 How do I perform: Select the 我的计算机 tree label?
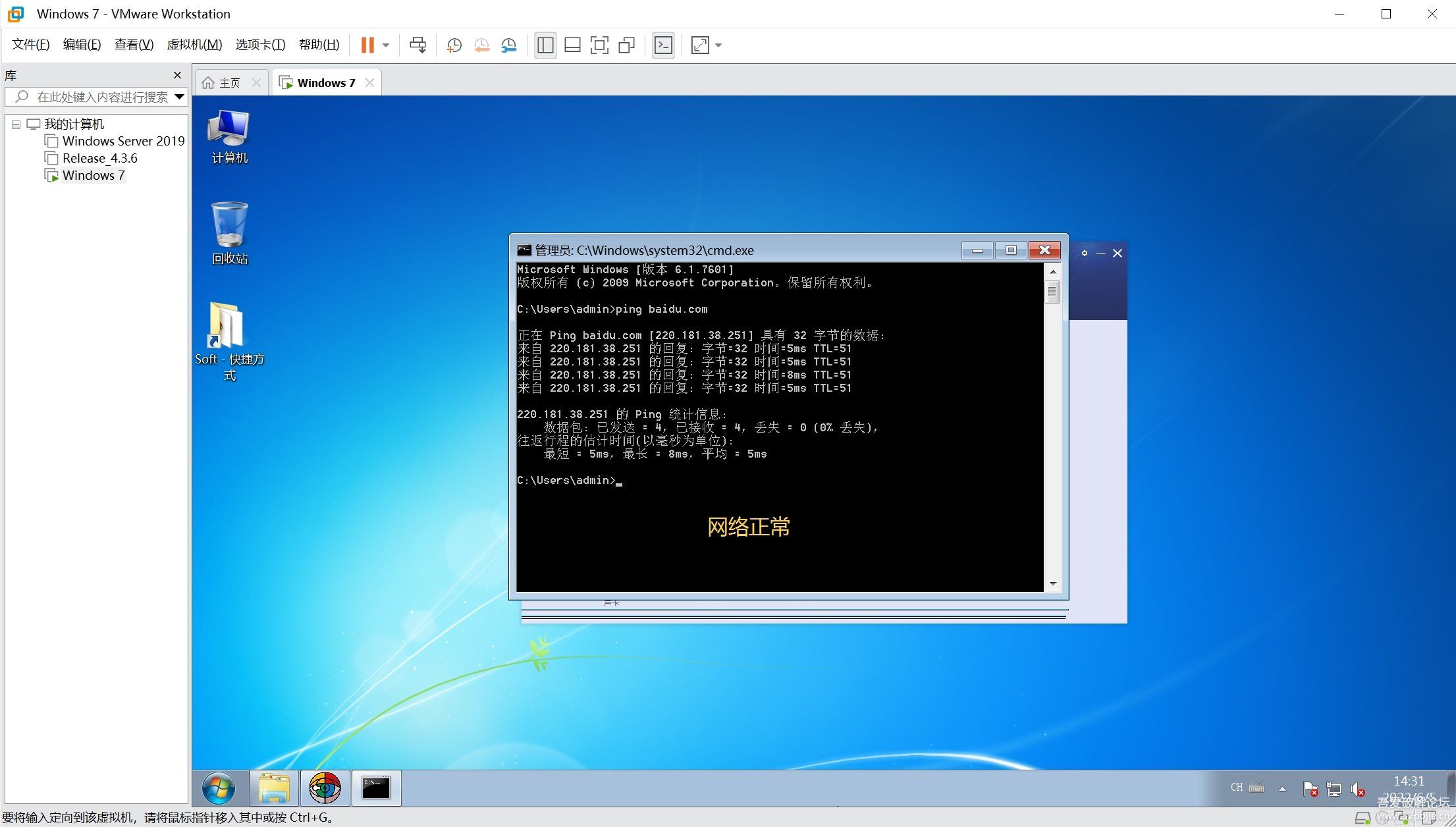pyautogui.click(x=74, y=124)
